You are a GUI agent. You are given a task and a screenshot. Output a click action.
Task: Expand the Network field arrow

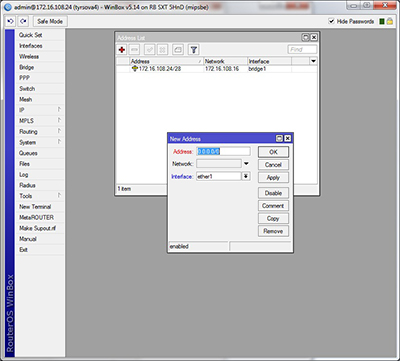click(x=246, y=164)
